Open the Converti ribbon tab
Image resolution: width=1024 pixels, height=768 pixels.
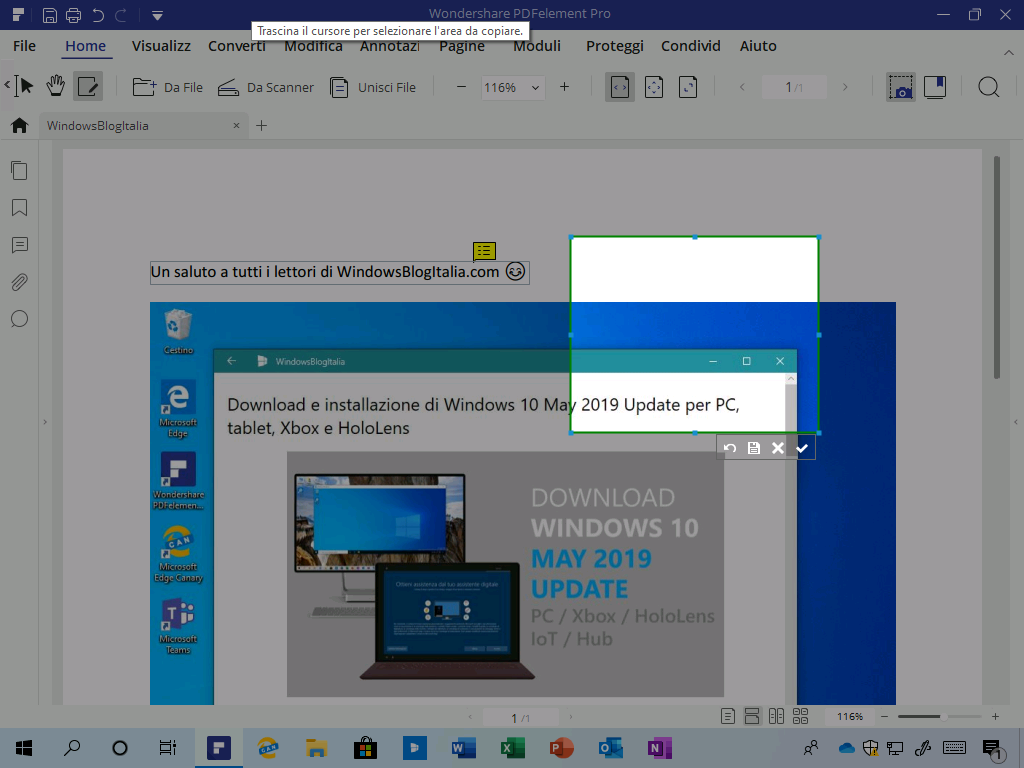click(237, 46)
